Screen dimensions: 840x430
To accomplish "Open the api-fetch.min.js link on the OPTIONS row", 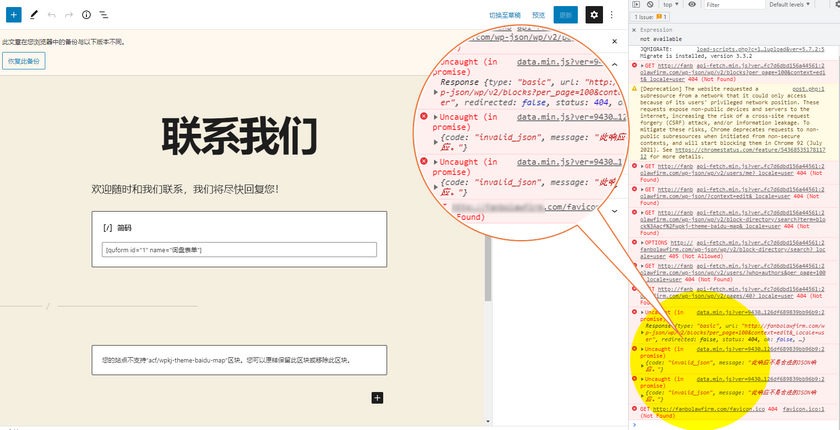I will pyautogui.click(x=760, y=243).
